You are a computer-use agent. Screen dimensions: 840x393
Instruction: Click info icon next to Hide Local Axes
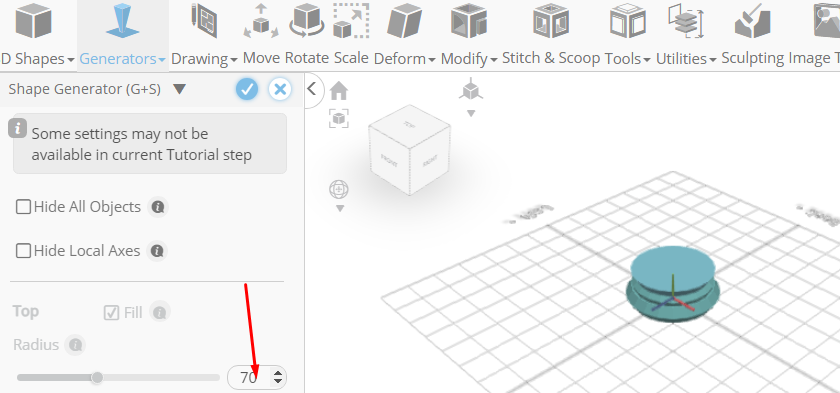pyautogui.click(x=156, y=251)
